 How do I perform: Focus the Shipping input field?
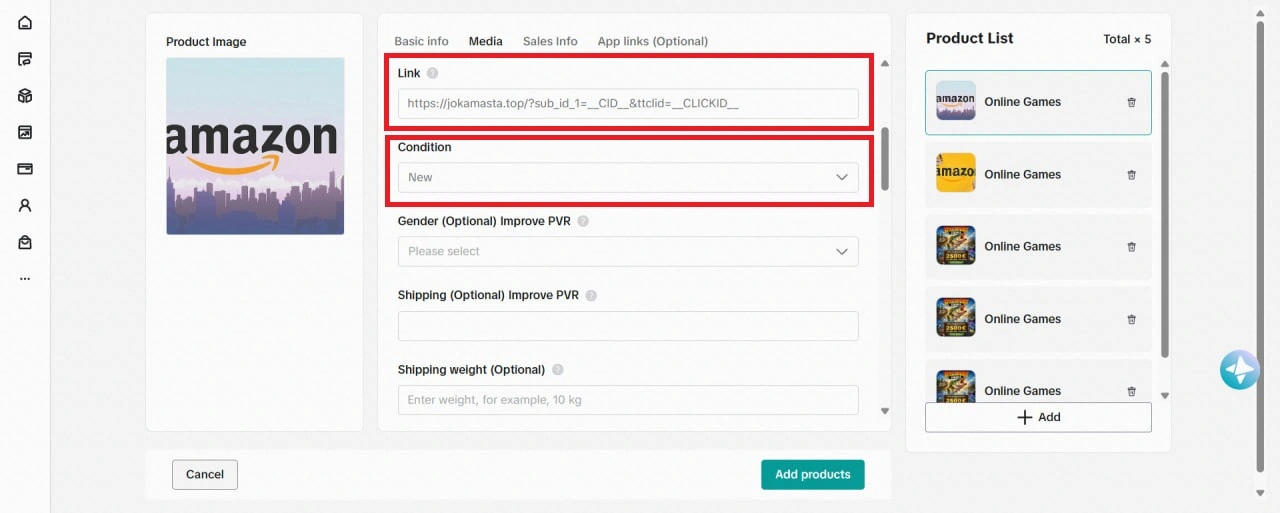click(x=628, y=326)
